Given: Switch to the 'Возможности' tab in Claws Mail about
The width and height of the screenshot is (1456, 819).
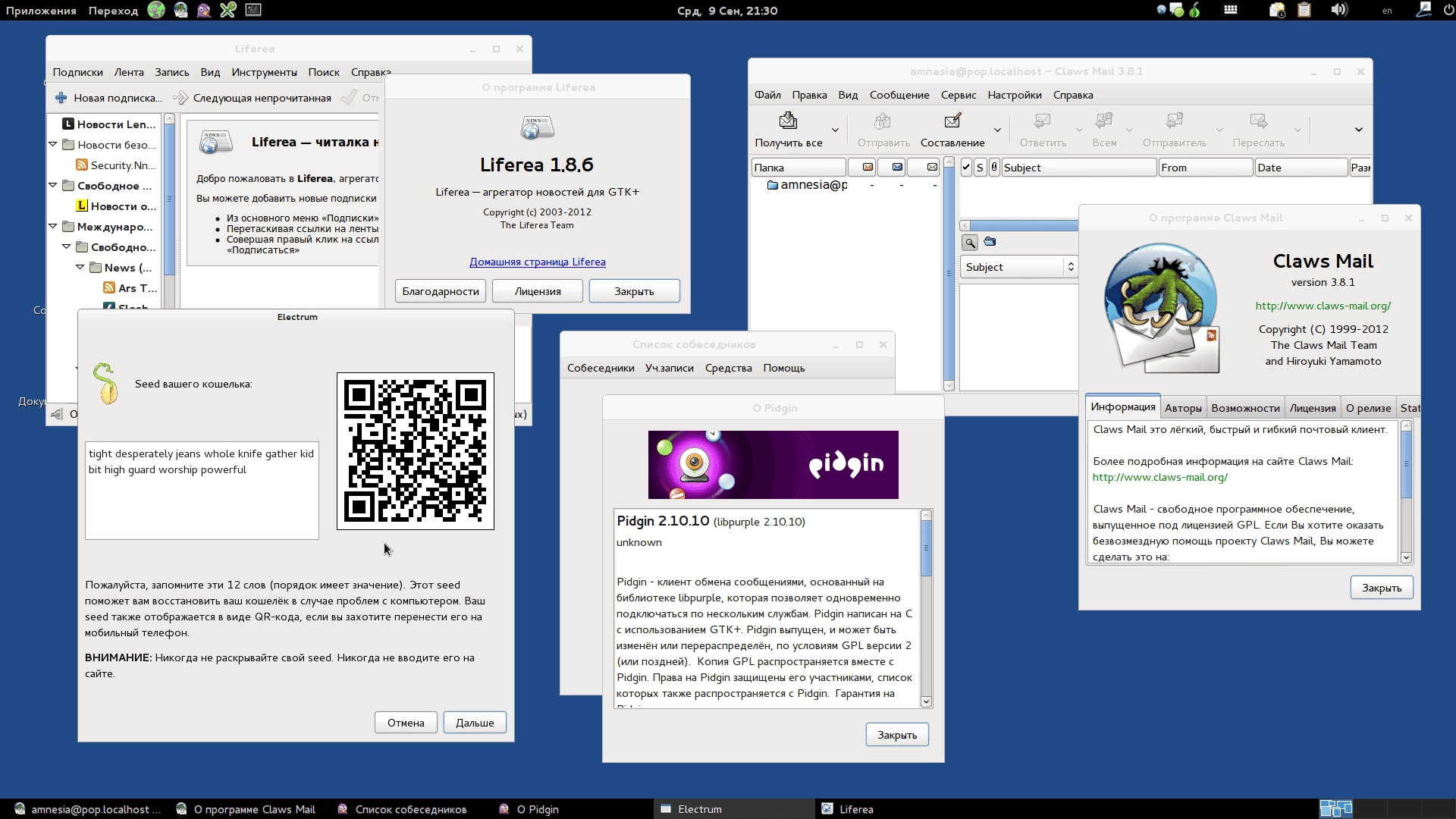Looking at the screenshot, I should (x=1245, y=408).
